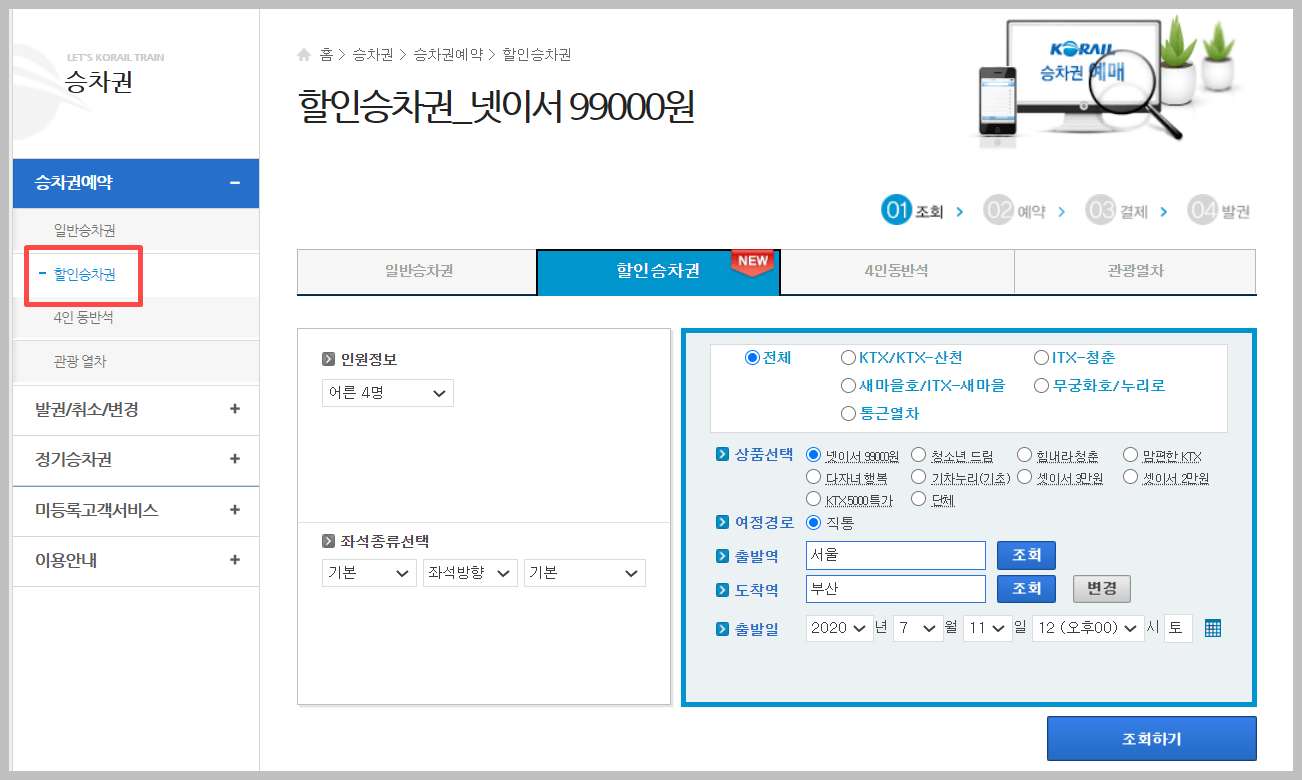Click 조회 button next to arrival station
This screenshot has height=780, width=1302.
tap(1026, 589)
